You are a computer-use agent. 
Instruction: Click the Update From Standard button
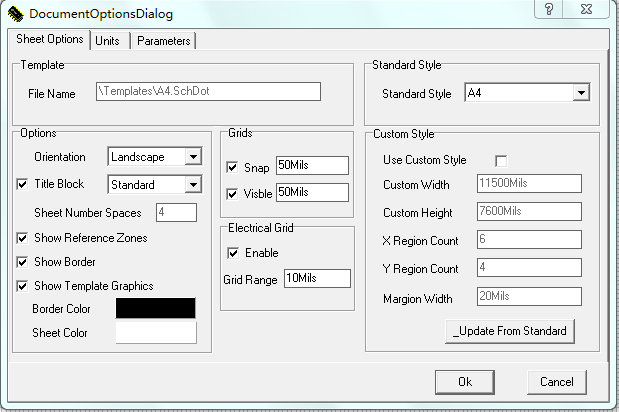pos(509,331)
